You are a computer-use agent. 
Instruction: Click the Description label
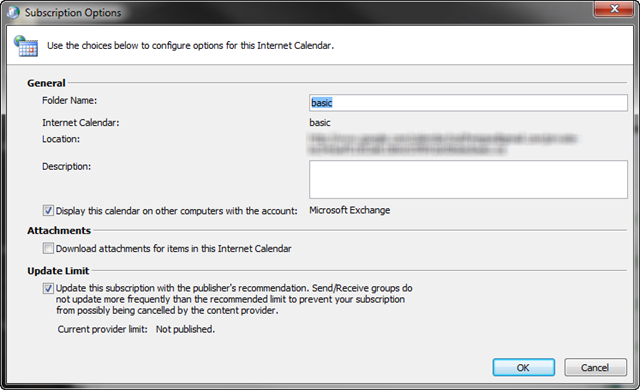67,166
